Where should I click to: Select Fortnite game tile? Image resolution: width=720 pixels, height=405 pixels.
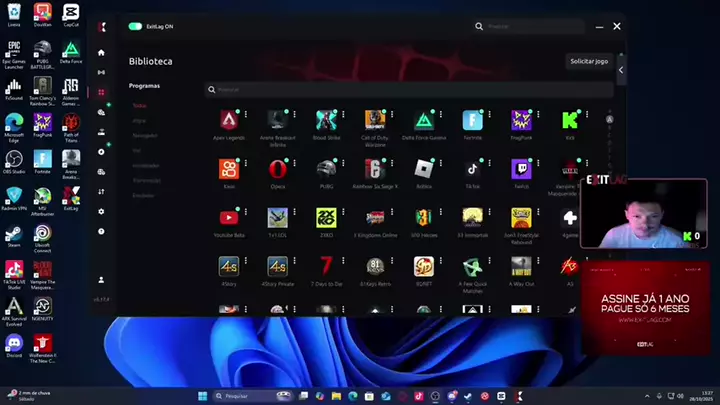click(472, 120)
